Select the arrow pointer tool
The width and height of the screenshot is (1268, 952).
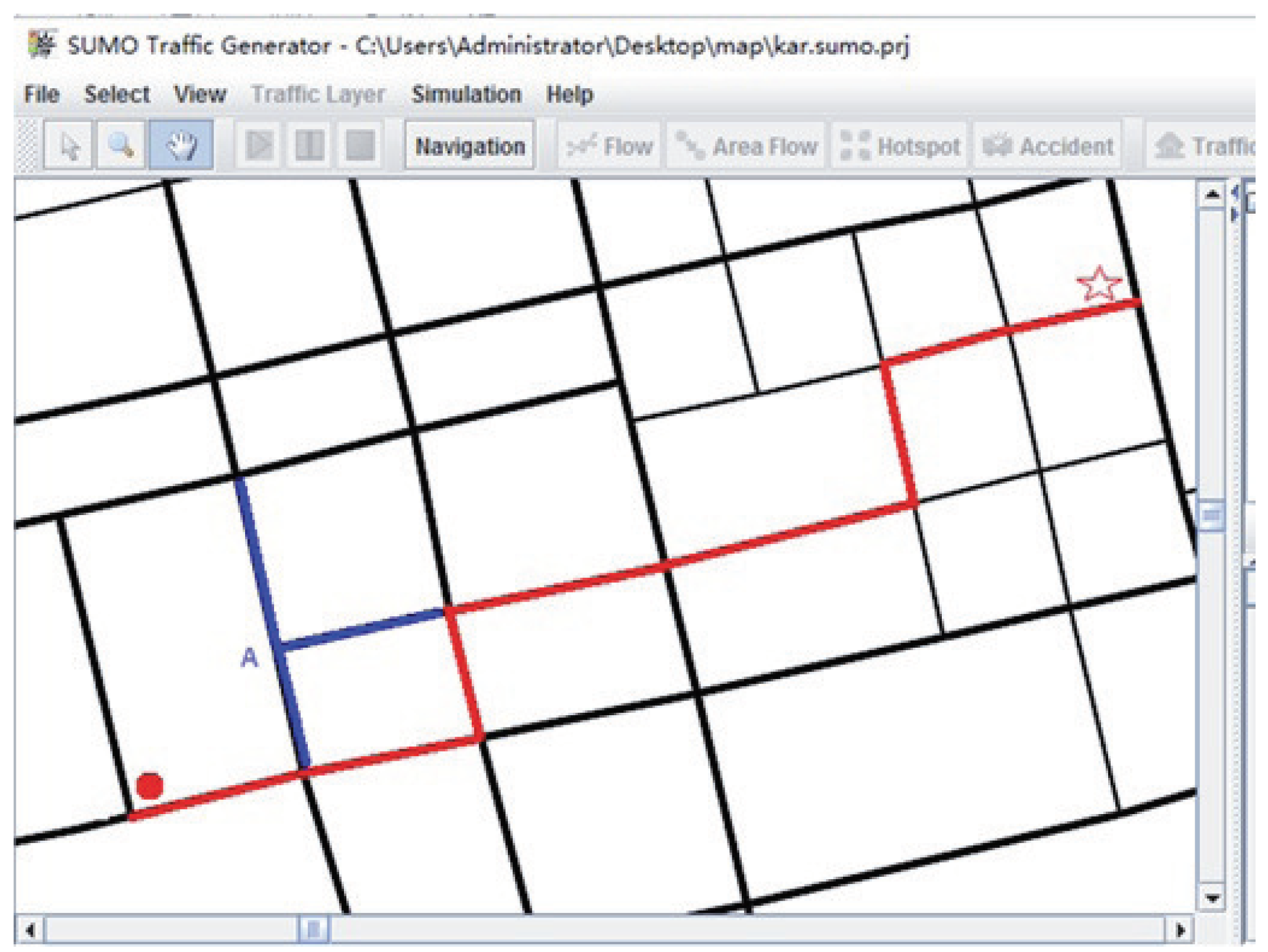69,146
